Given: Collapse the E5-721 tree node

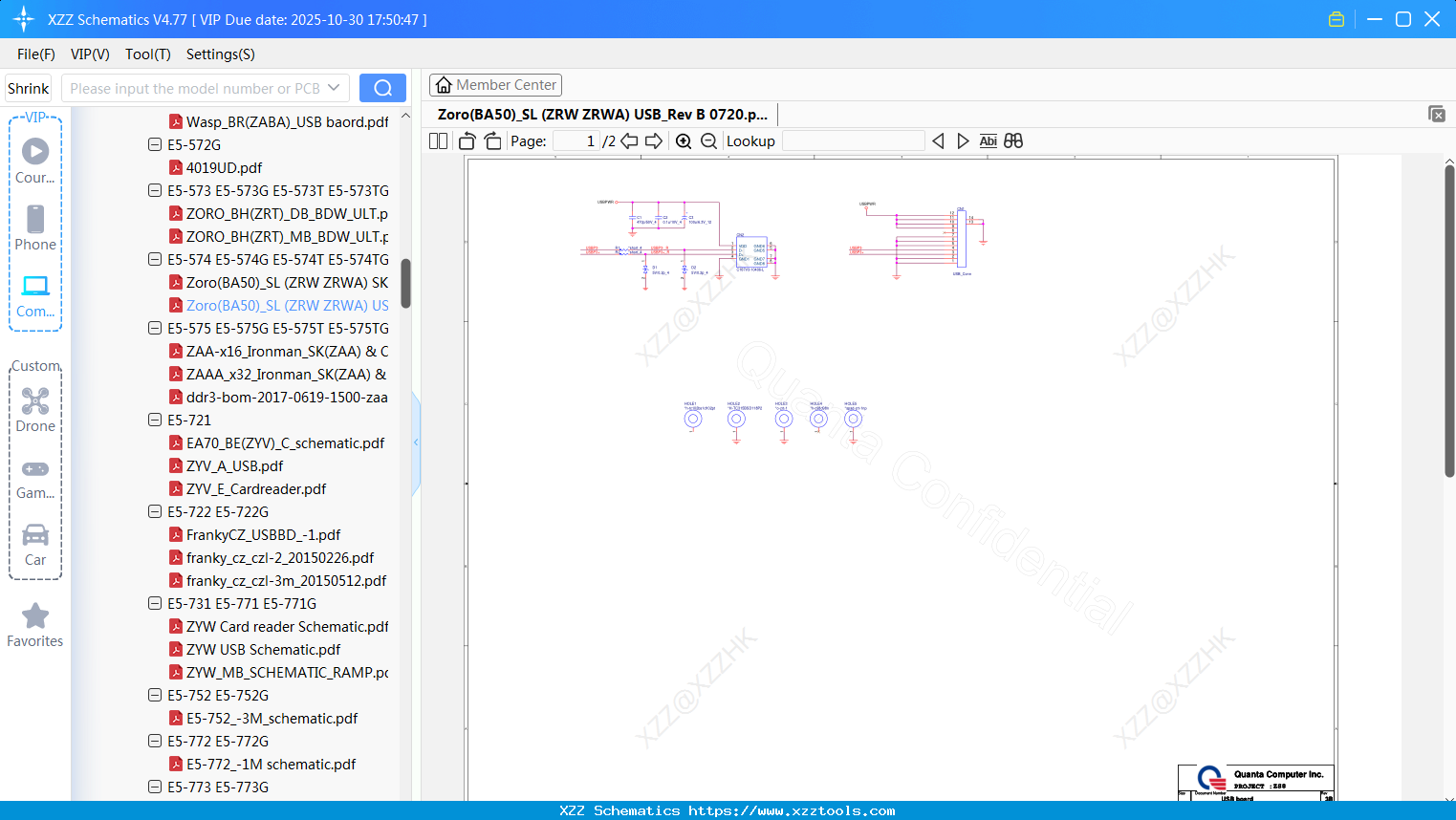Looking at the screenshot, I should [x=155, y=420].
